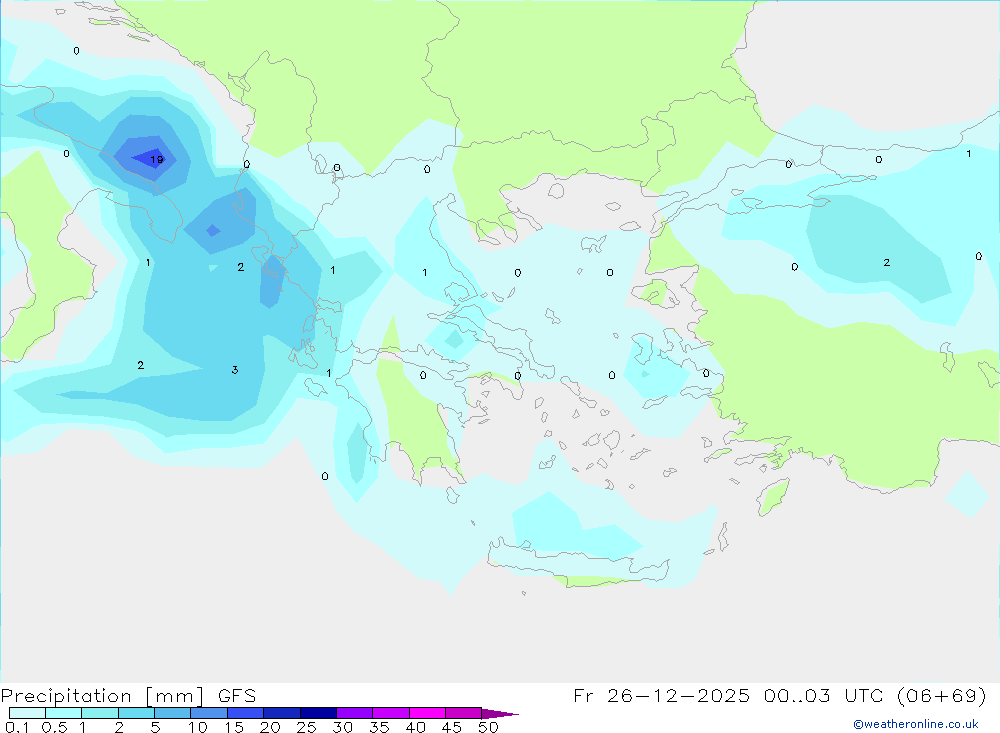Viewport: 1000px width, 733px height.
Task: Select the 45–50 mm legend color box
Action: (x=464, y=713)
